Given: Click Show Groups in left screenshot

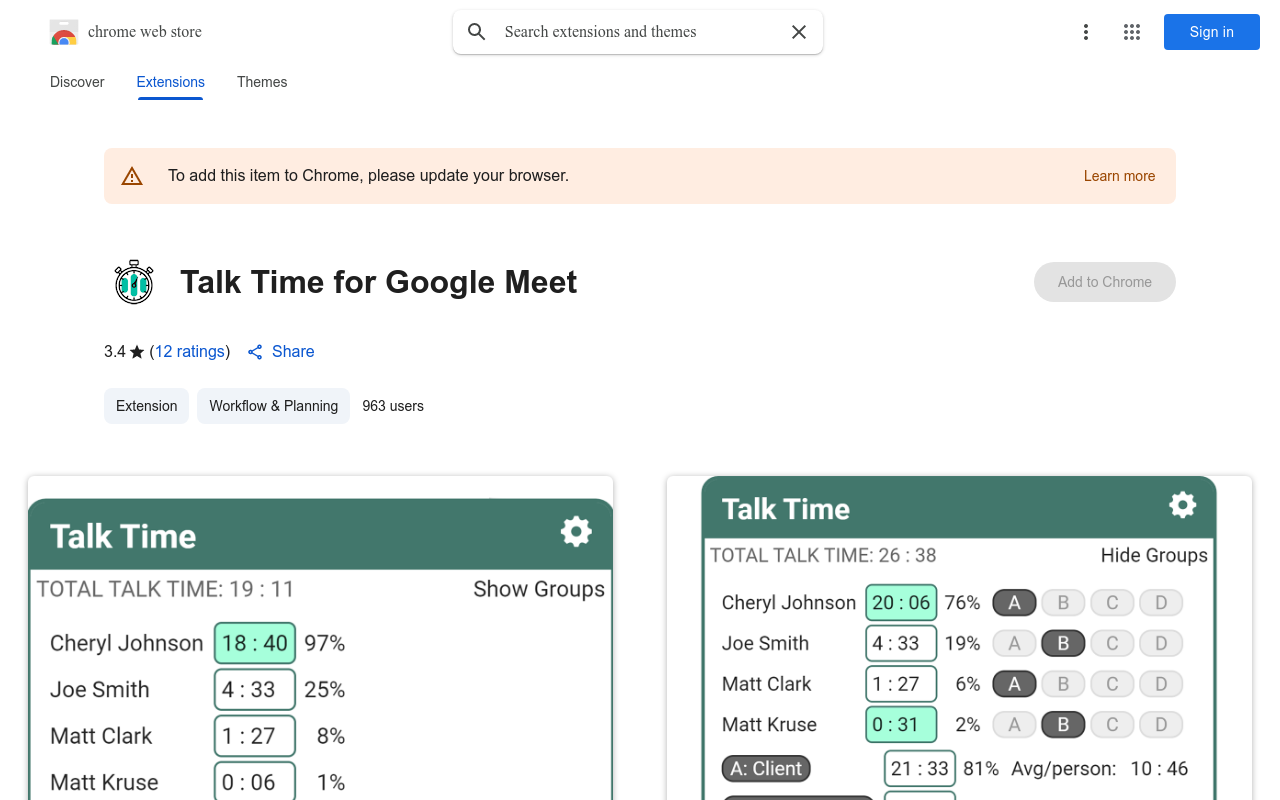Looking at the screenshot, I should pos(539,589).
